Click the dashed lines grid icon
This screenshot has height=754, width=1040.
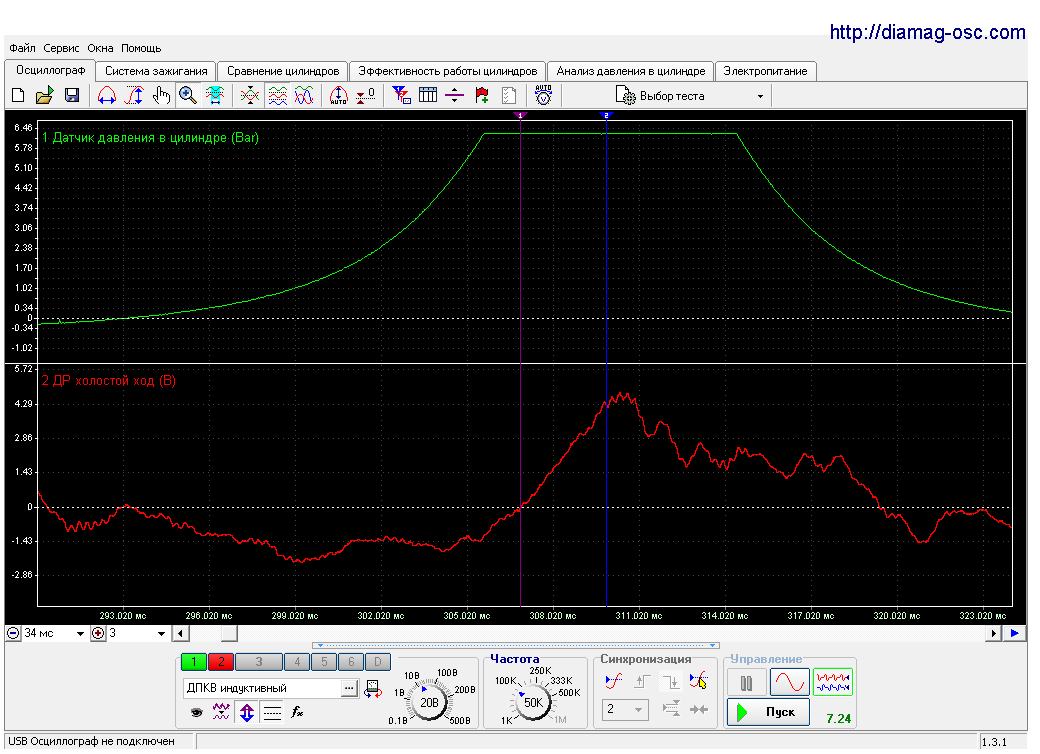point(272,713)
